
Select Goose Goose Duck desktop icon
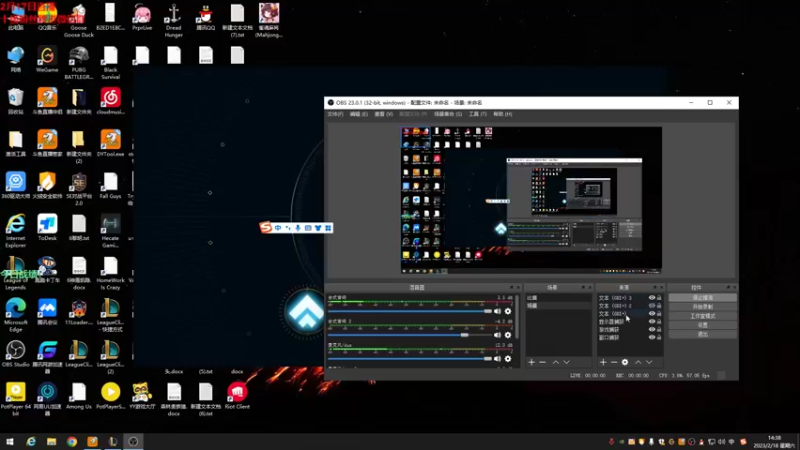tap(79, 21)
